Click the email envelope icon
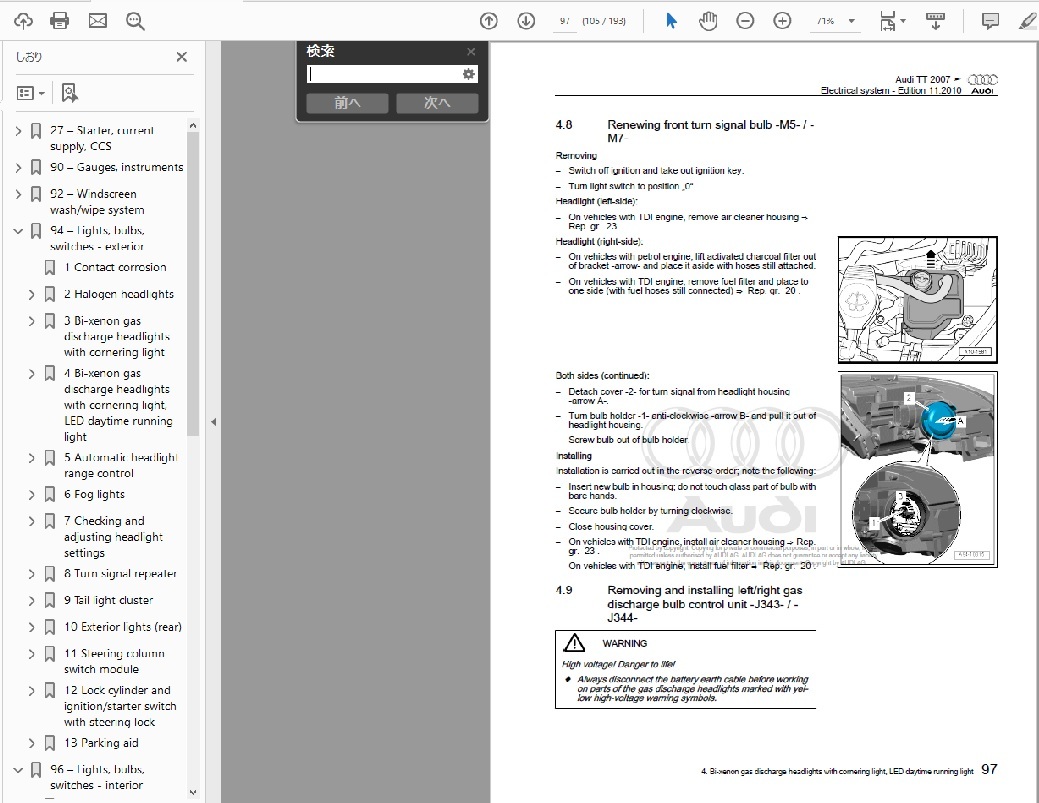 tap(97, 20)
